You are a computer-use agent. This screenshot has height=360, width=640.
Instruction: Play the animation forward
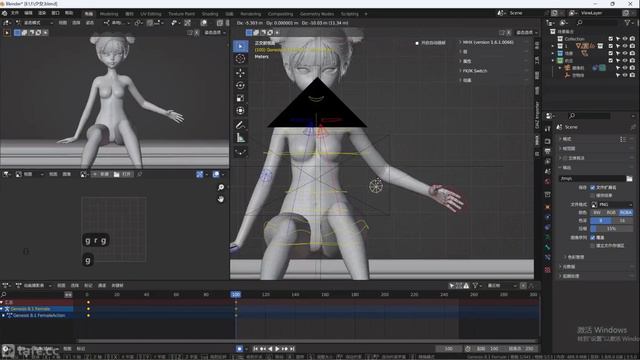point(277,349)
